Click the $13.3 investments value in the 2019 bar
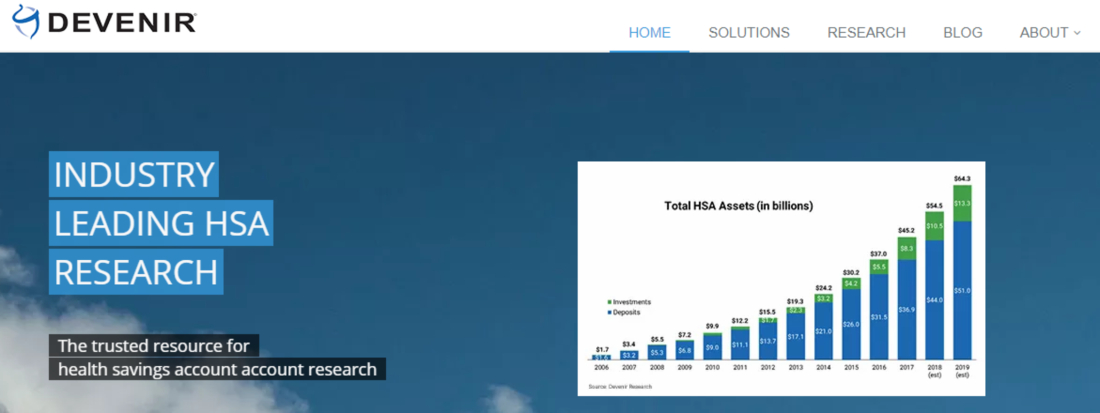 (962, 203)
